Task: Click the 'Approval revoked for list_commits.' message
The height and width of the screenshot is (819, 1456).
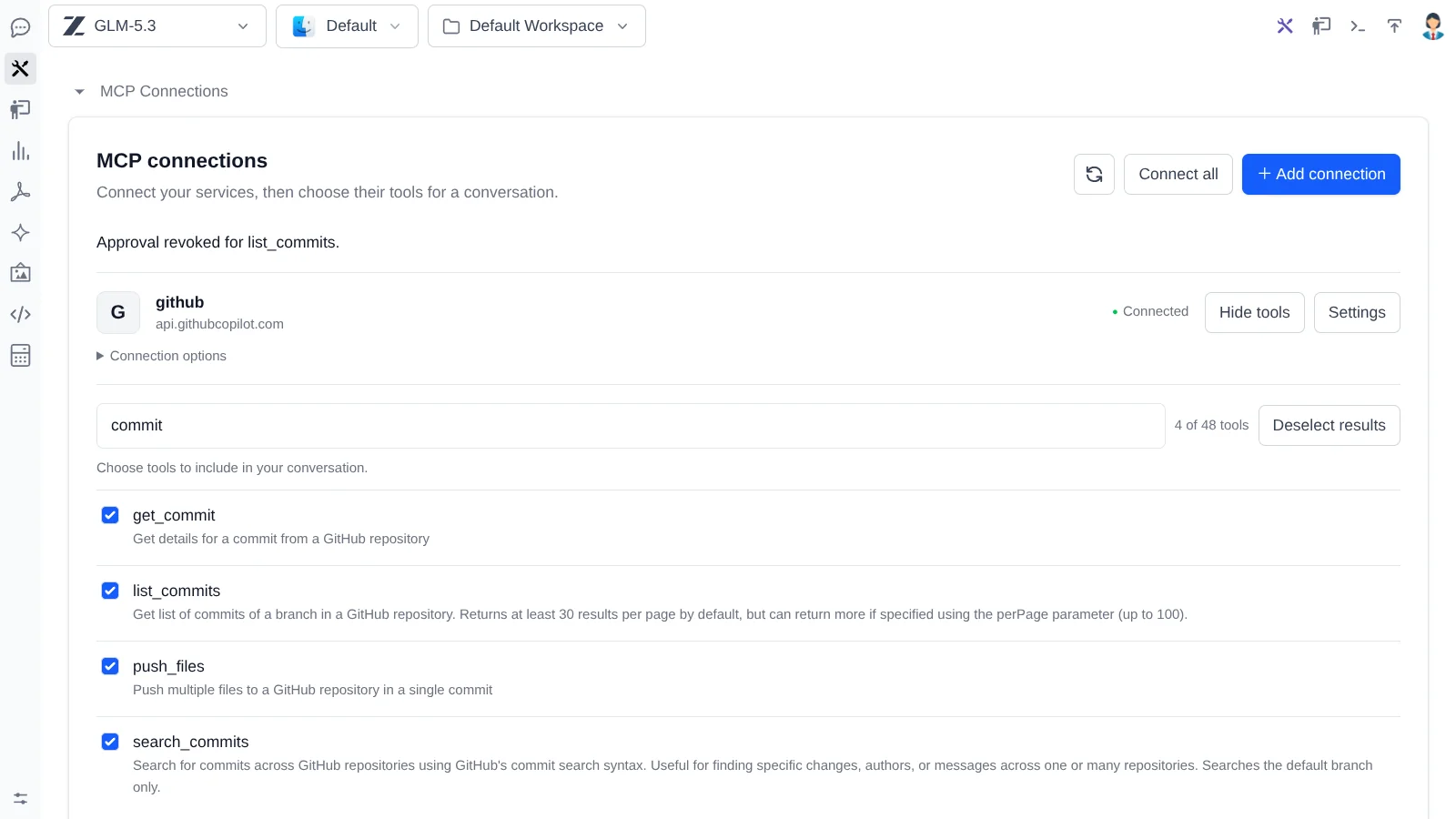Action: pos(217,242)
